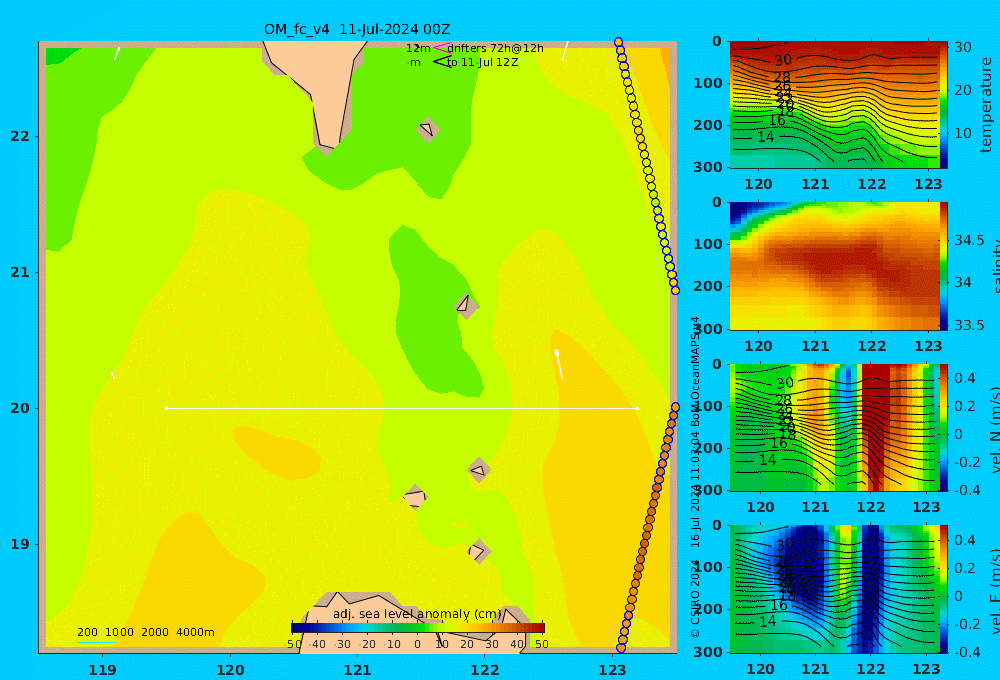This screenshot has width=1000, height=680.
Task: Click the southern tip of the Taiwan landmass
Action: [x=328, y=148]
